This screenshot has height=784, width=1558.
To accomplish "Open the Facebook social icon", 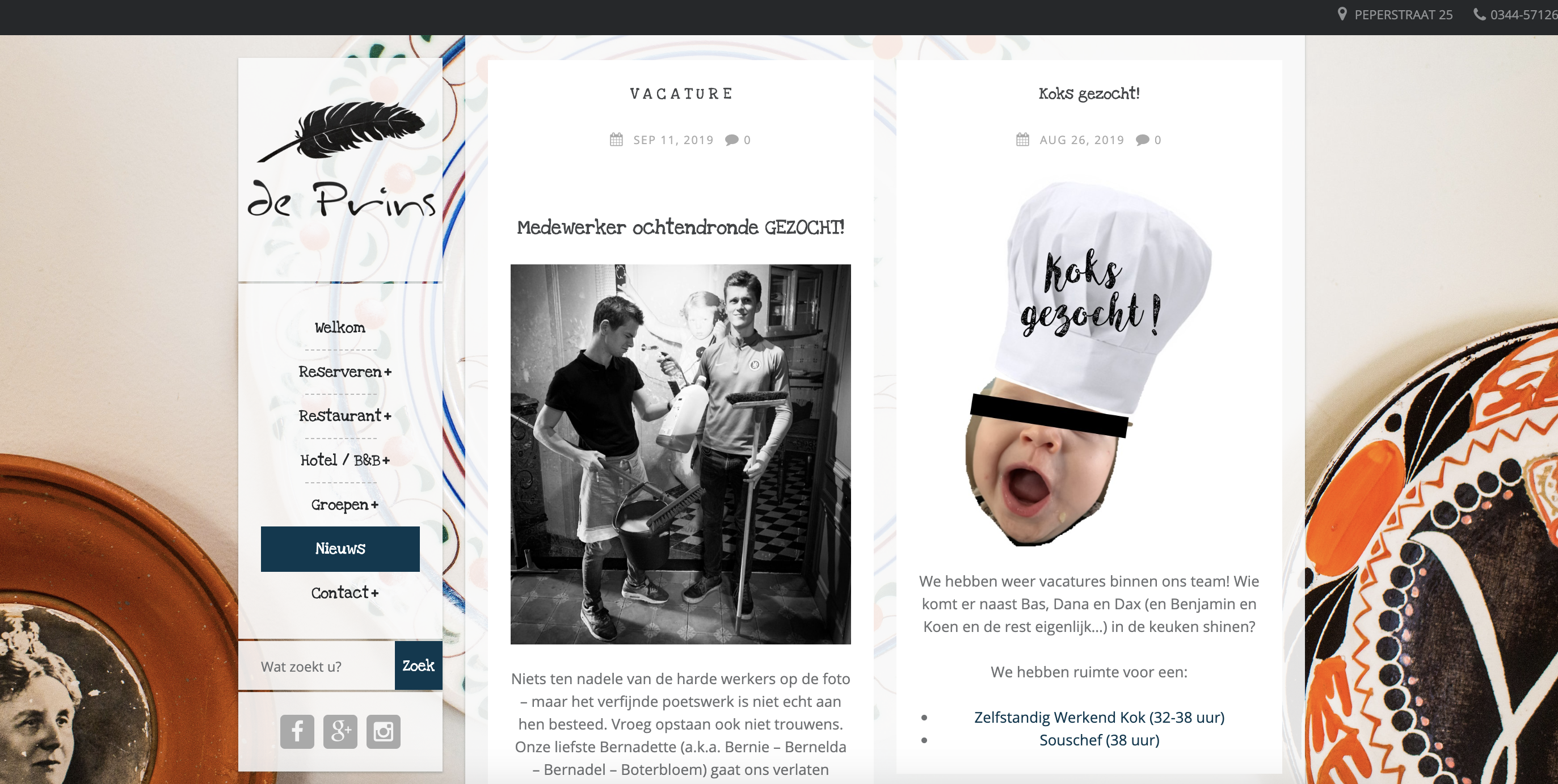I will 297,731.
